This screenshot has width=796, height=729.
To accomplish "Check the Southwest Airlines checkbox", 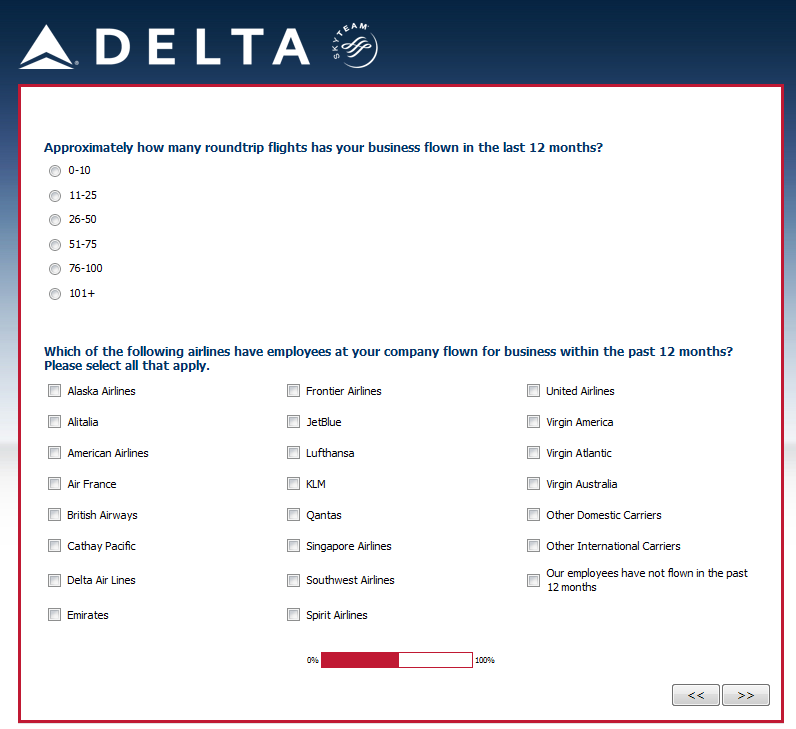I will point(294,580).
